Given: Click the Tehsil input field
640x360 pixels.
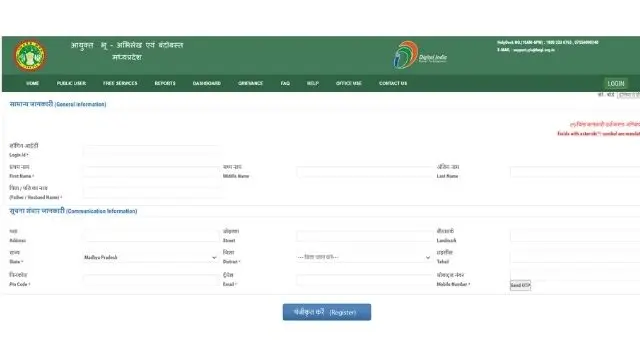Looking at the screenshot, I should 575,257.
